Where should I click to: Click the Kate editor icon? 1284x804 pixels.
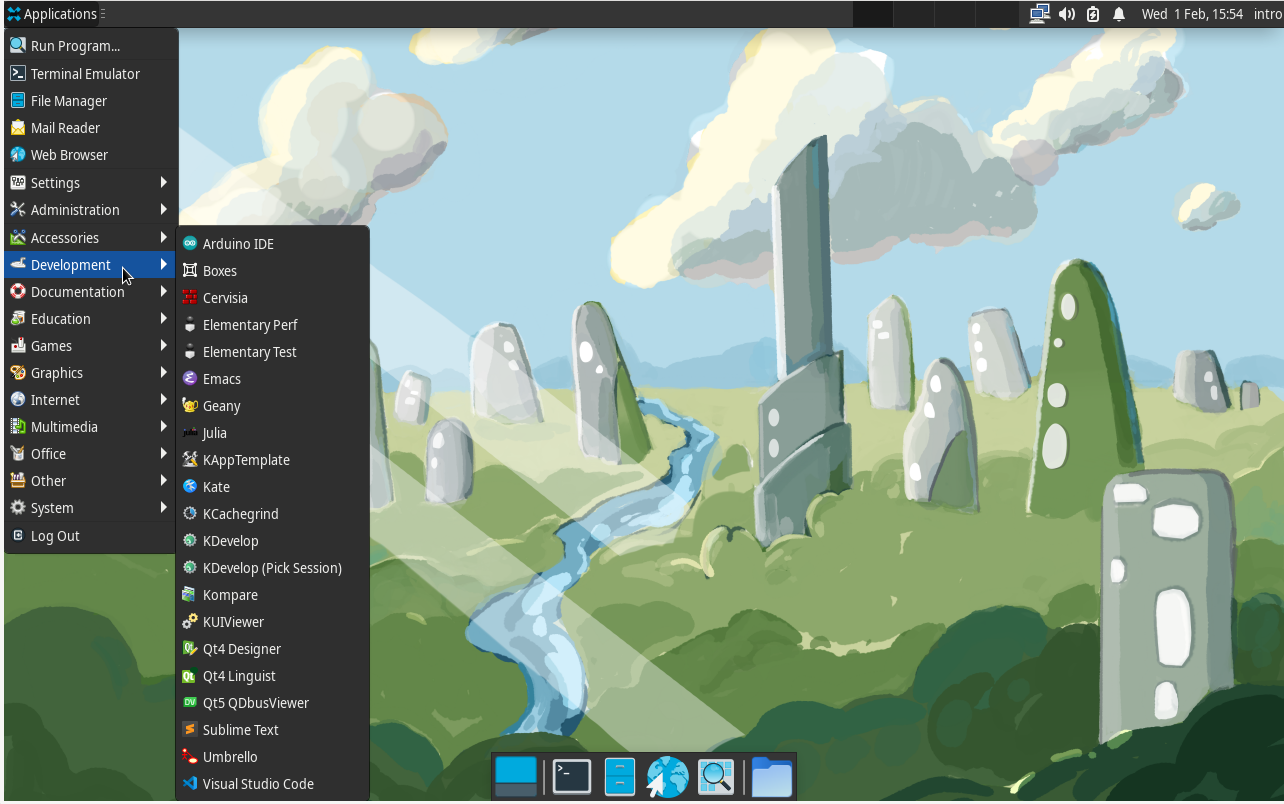point(189,487)
